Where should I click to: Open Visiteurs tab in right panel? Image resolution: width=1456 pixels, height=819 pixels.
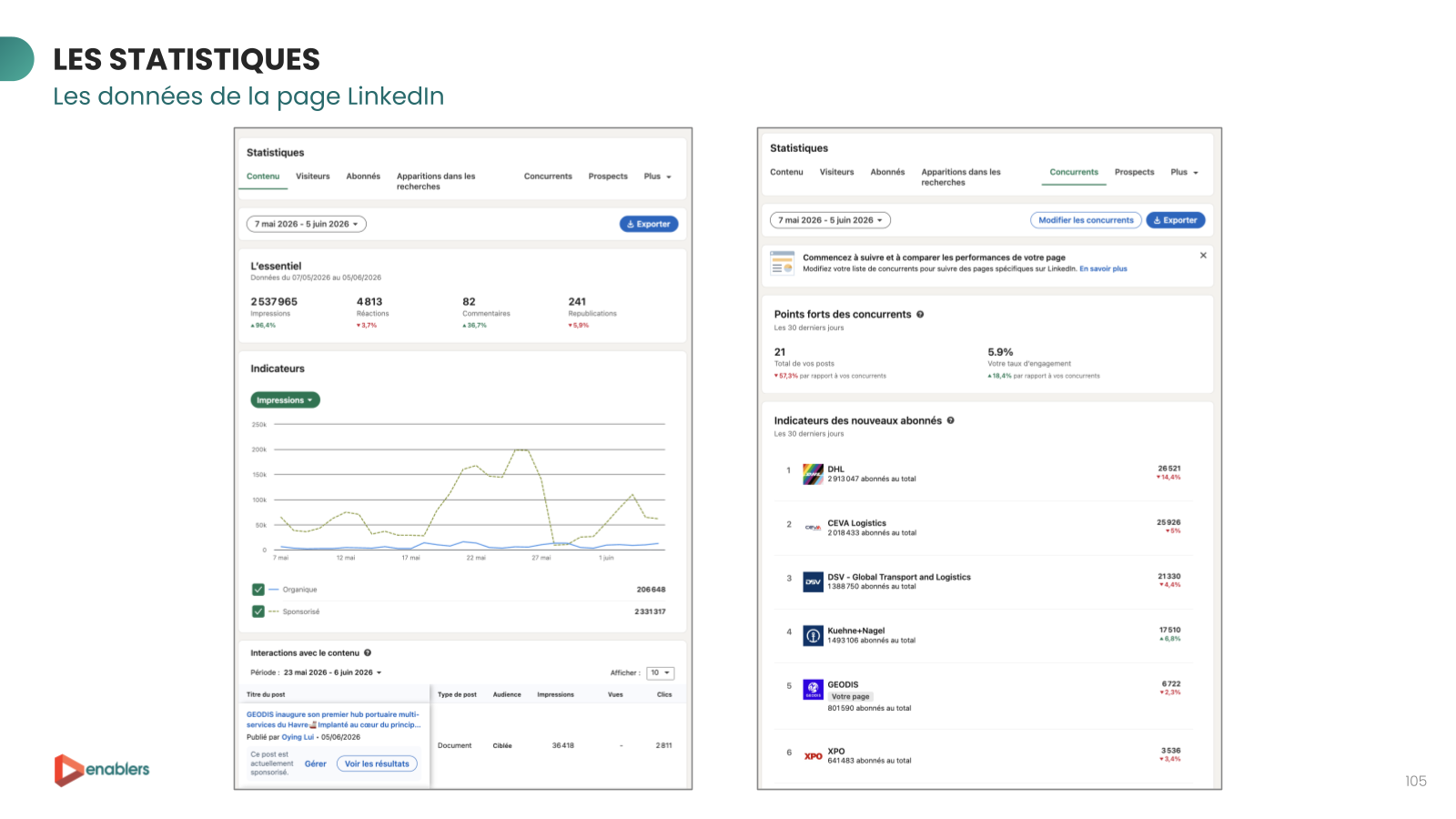point(836,172)
